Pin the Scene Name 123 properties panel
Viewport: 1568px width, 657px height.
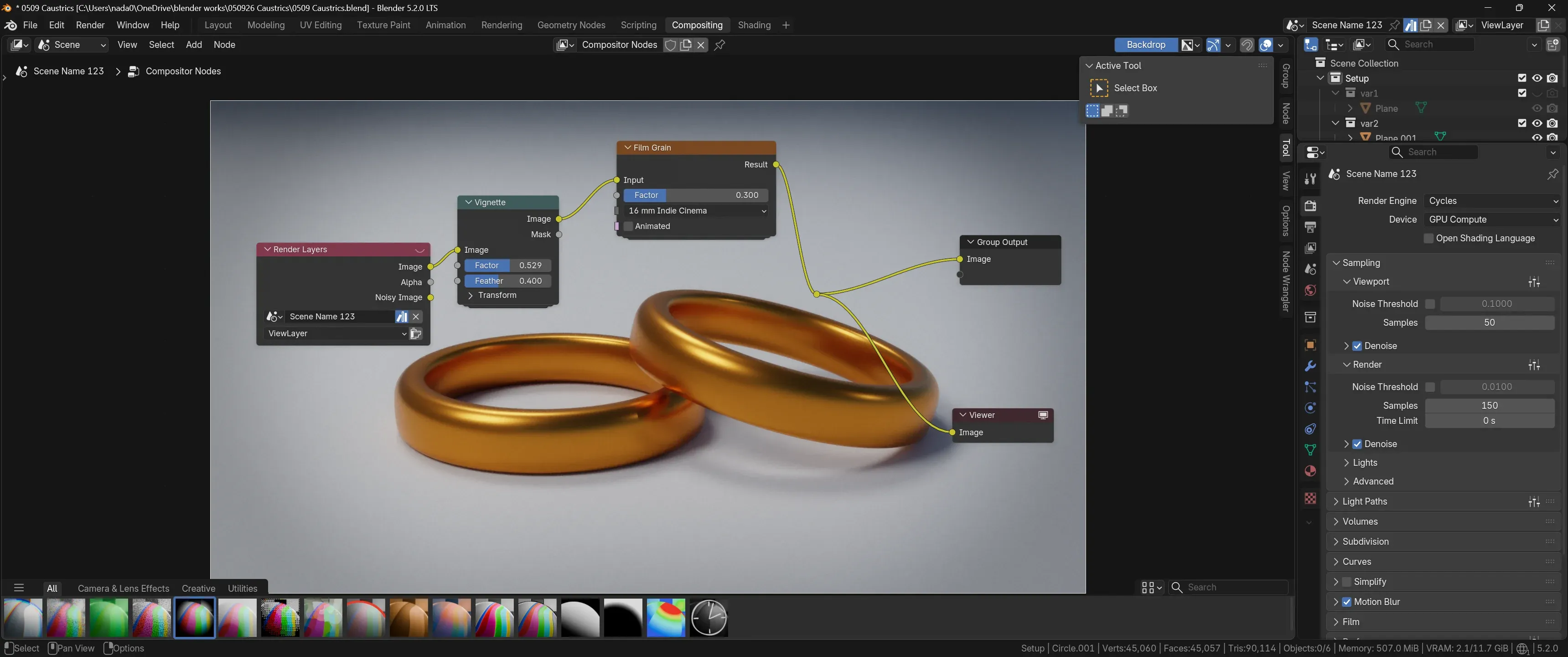point(1553,174)
